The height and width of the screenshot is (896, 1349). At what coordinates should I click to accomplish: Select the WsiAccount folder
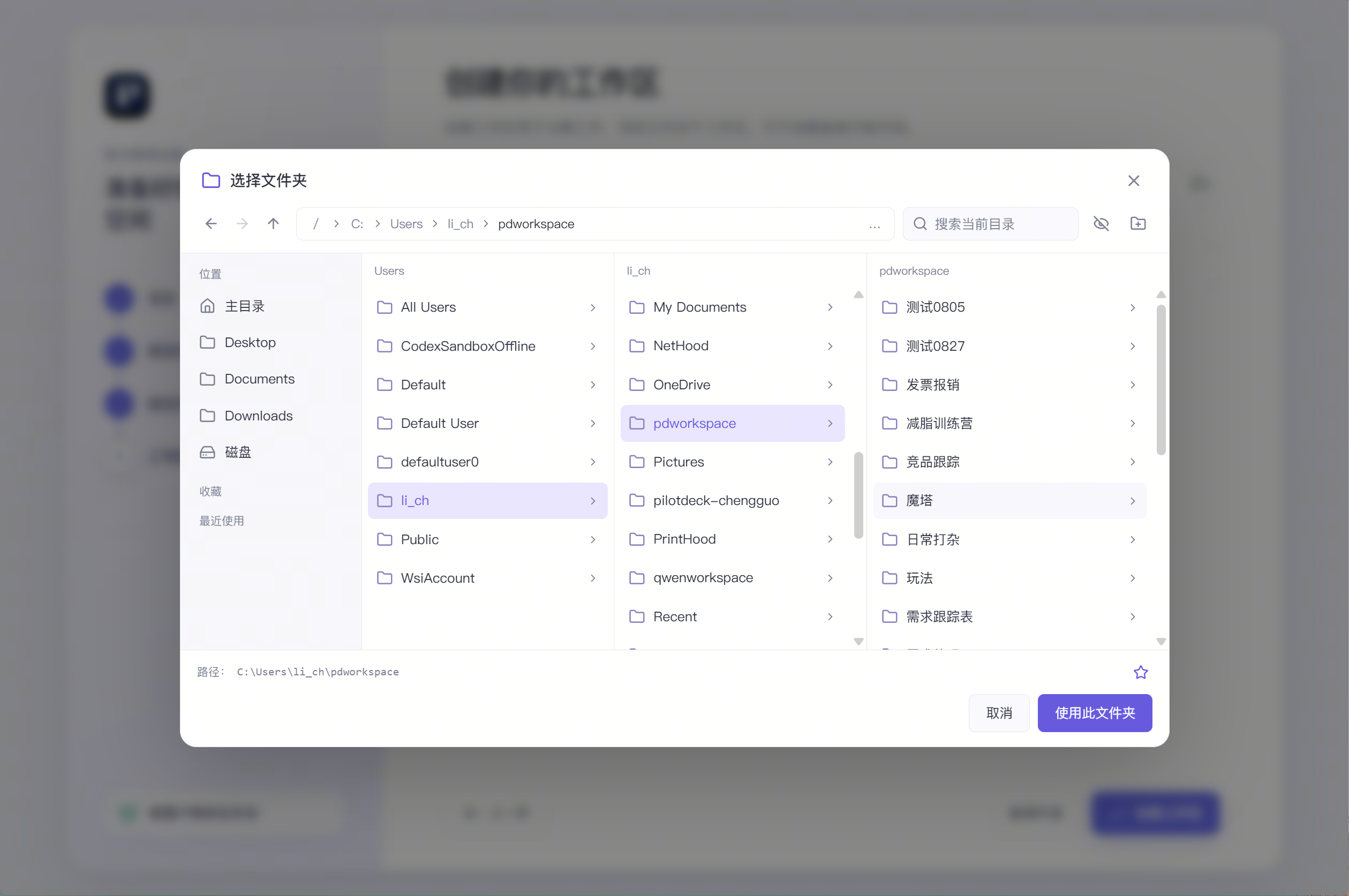[487, 578]
